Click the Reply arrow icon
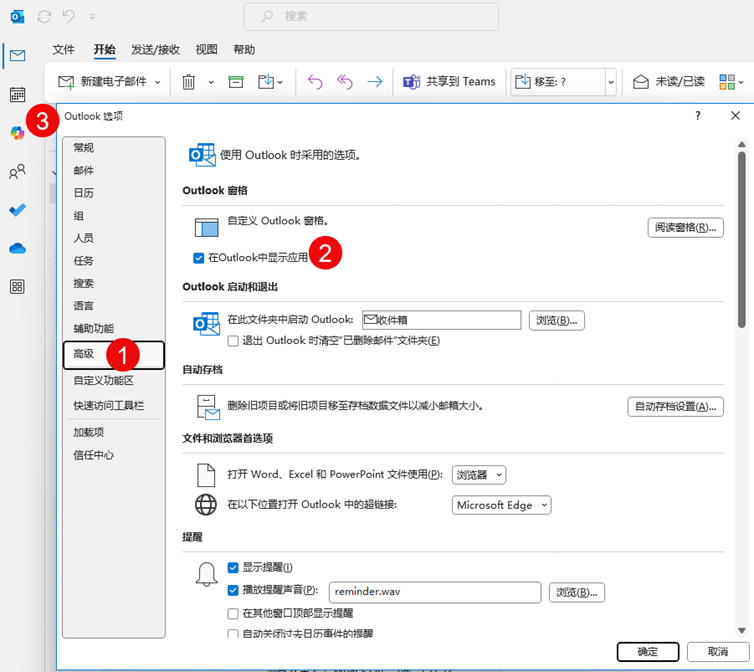Image resolution: width=754 pixels, height=672 pixels. (315, 82)
